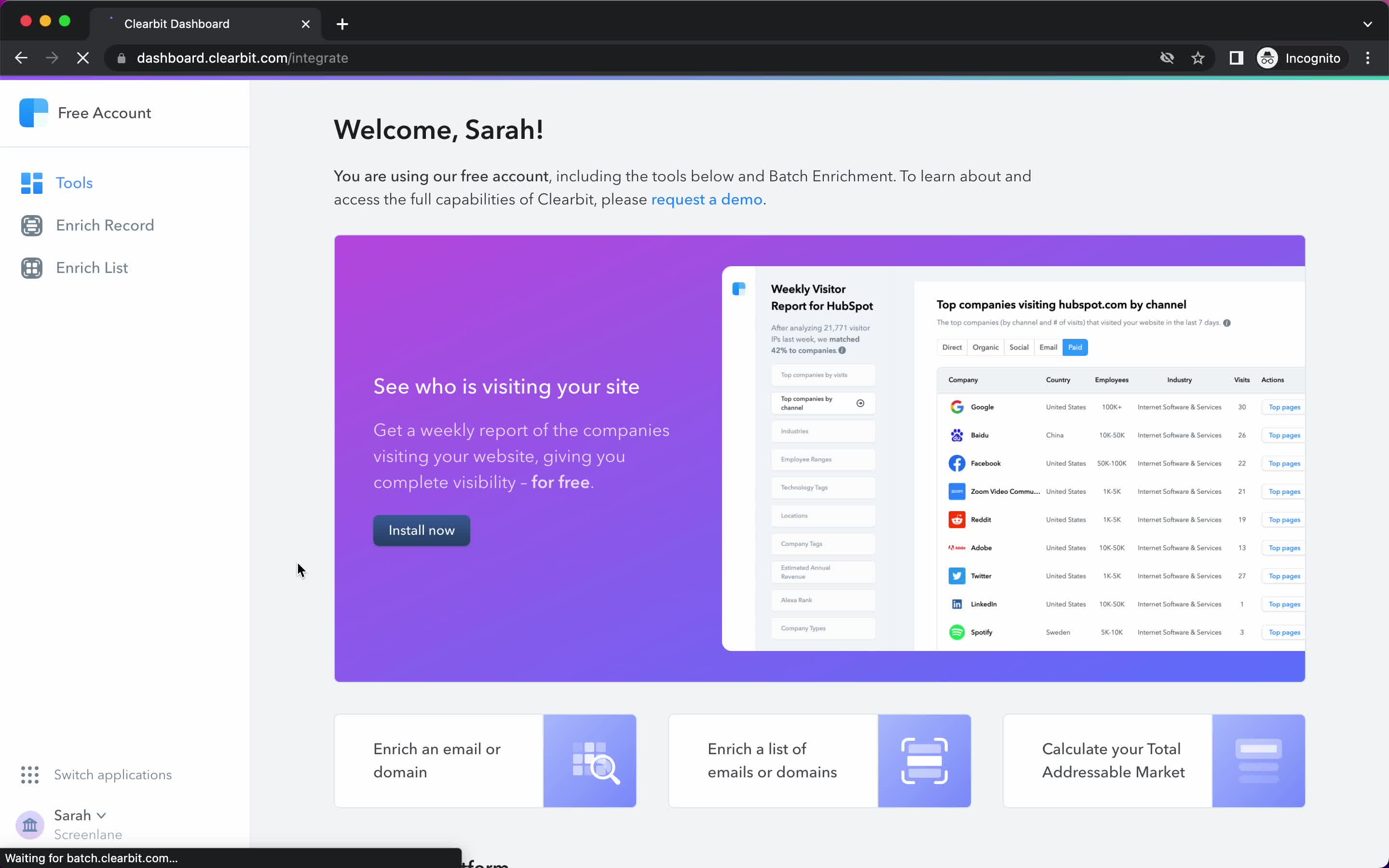Click the Free Account heading
The width and height of the screenshot is (1389, 868).
pos(105,112)
